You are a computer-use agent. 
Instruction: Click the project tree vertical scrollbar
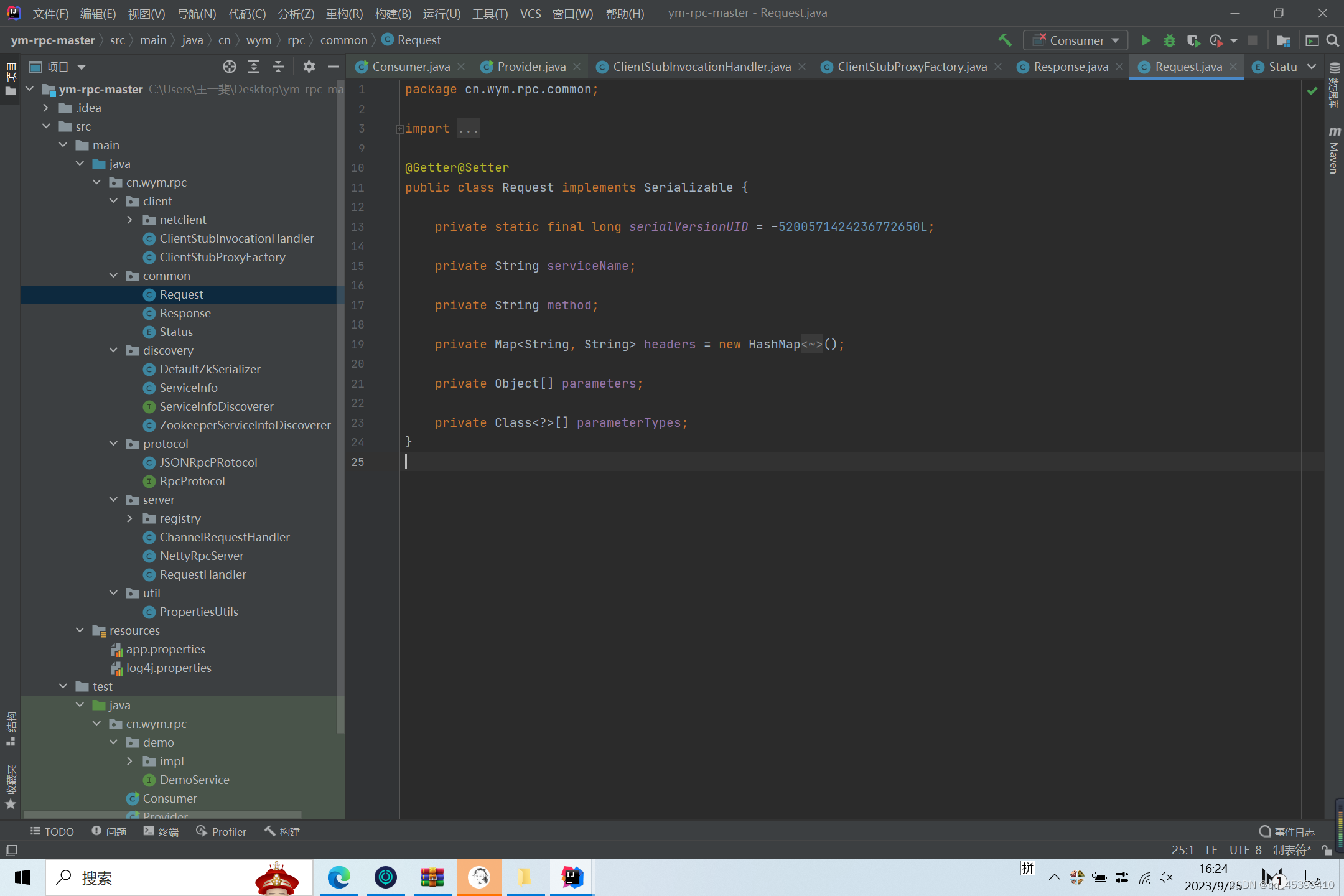340,404
